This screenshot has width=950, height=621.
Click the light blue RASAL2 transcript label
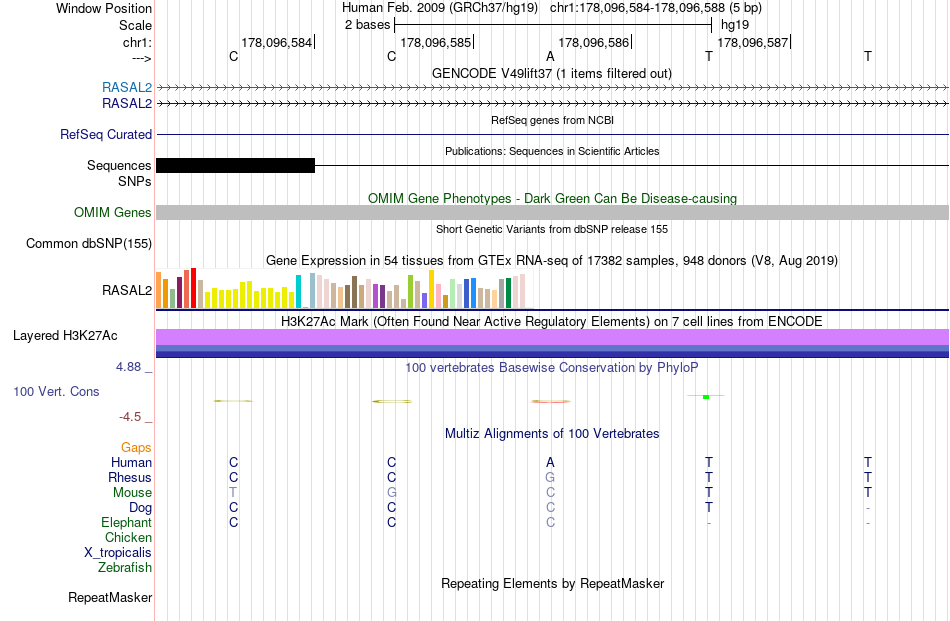tap(127, 87)
